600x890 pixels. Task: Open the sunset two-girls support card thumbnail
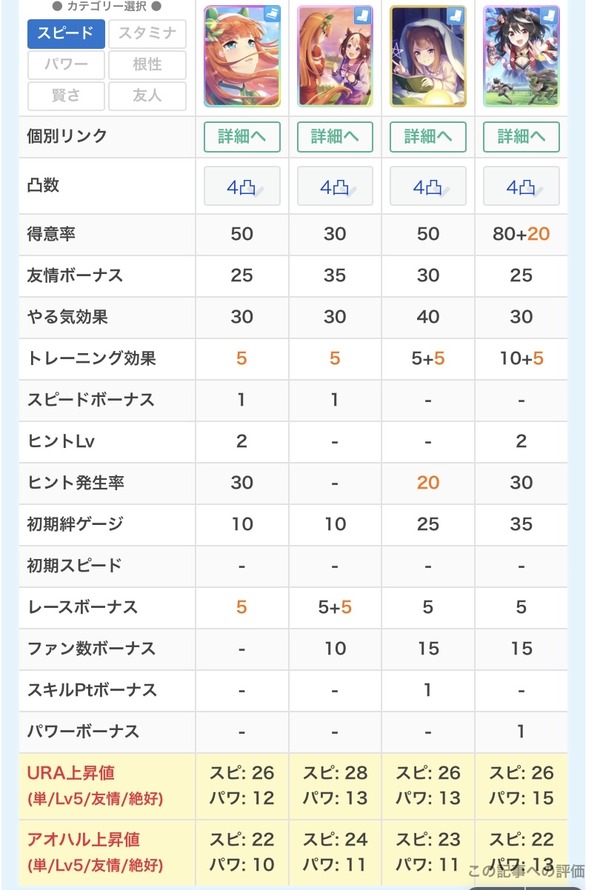(335, 56)
